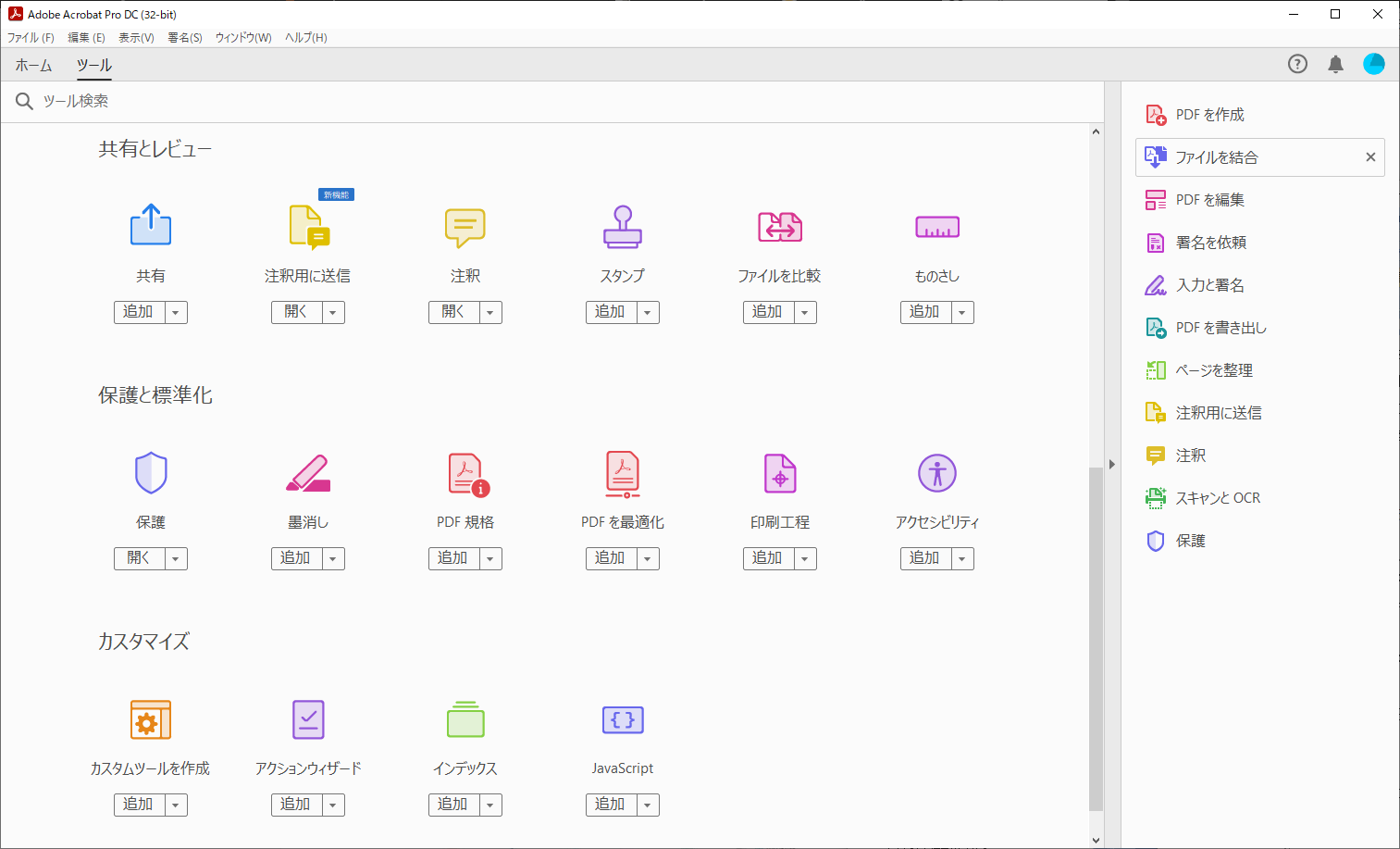Click the 追加 button under 印刷工程
Screen dimensions: 1400x849
coord(768,558)
